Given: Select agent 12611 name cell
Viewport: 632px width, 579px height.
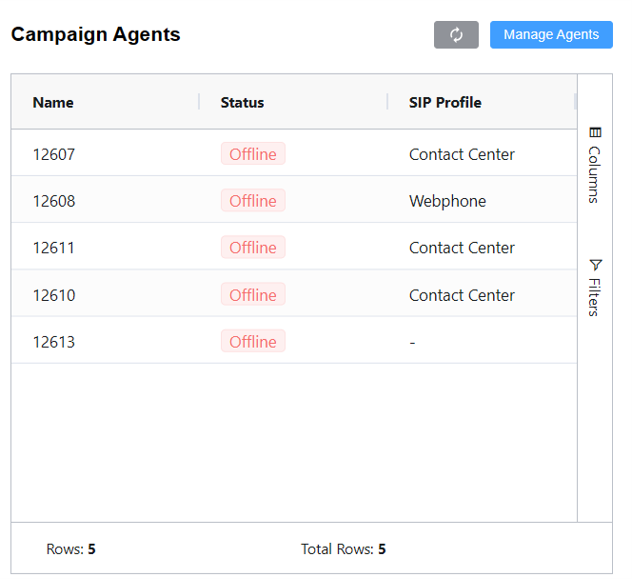Looking at the screenshot, I should (x=54, y=248).
